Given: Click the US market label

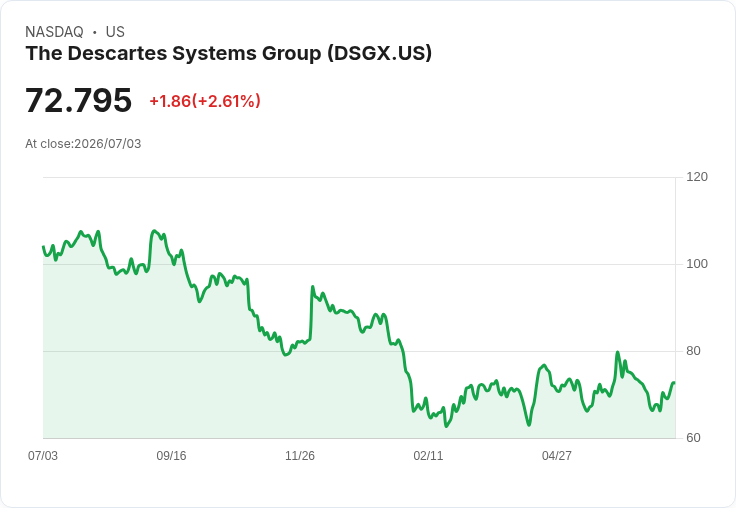Looking at the screenshot, I should click(115, 32).
